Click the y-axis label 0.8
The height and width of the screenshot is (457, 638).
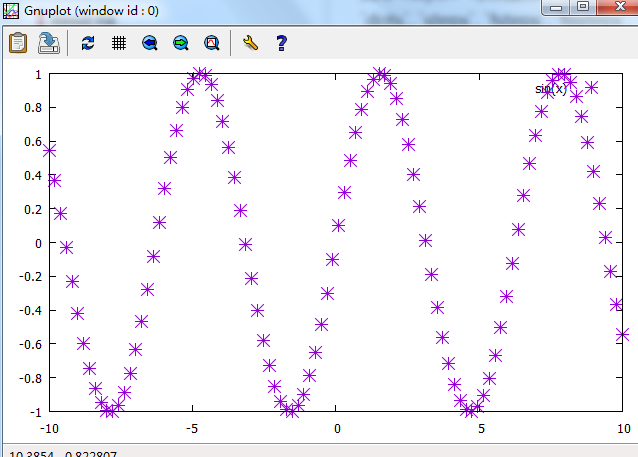coord(33,108)
